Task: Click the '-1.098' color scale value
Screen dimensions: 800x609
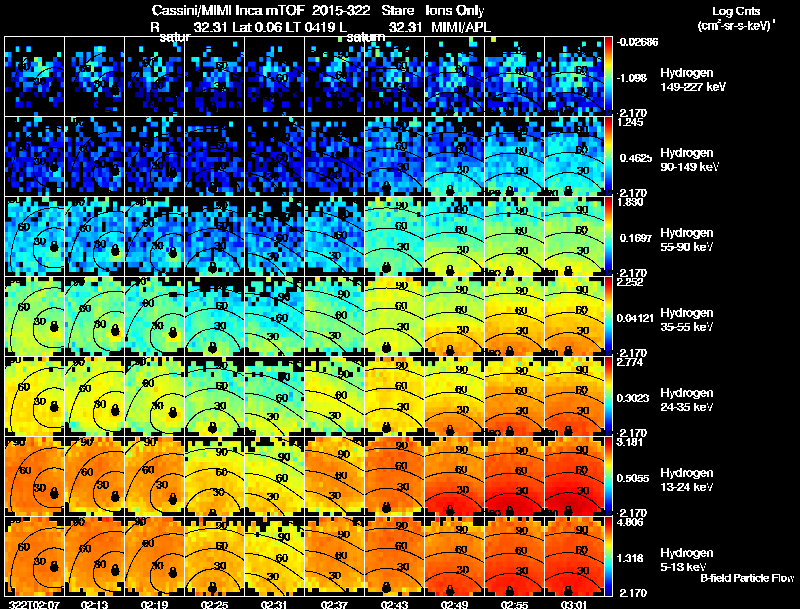Action: click(x=632, y=78)
